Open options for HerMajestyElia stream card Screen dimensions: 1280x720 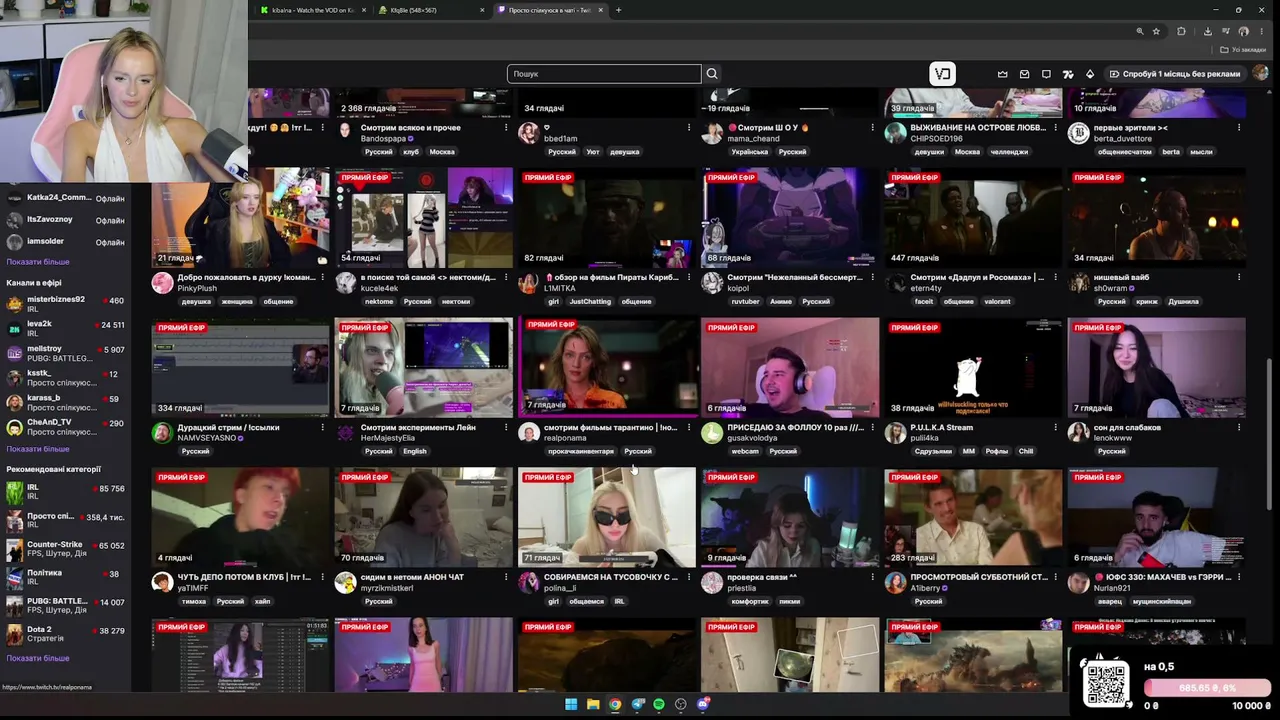(505, 427)
